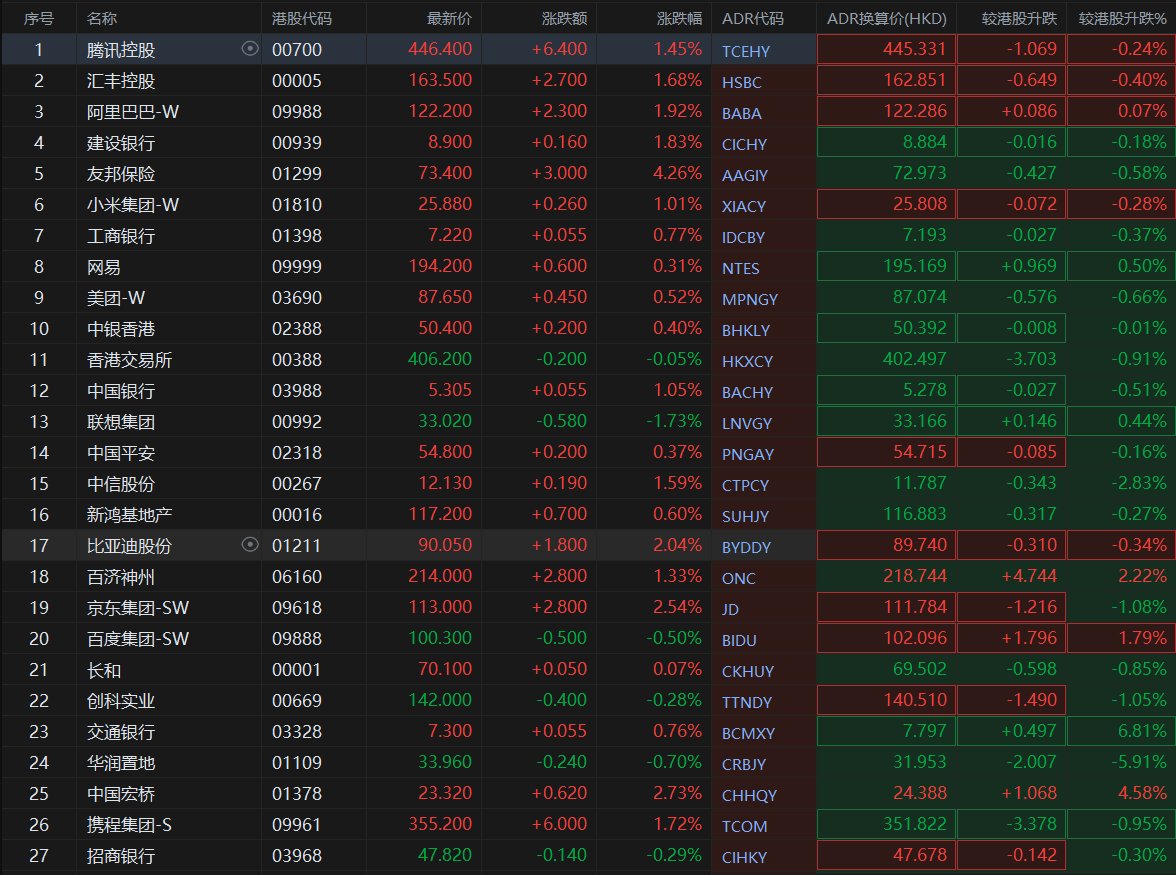
Task: Click ADR code NTES
Action: [x=740, y=268]
